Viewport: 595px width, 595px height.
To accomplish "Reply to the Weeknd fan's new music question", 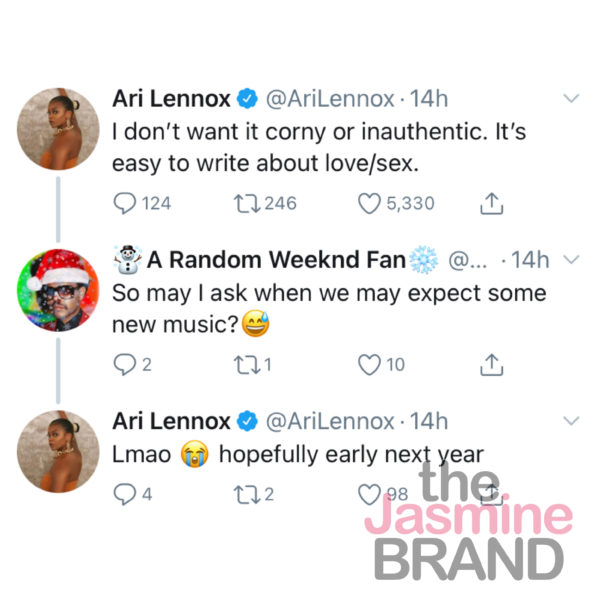I will tap(124, 364).
